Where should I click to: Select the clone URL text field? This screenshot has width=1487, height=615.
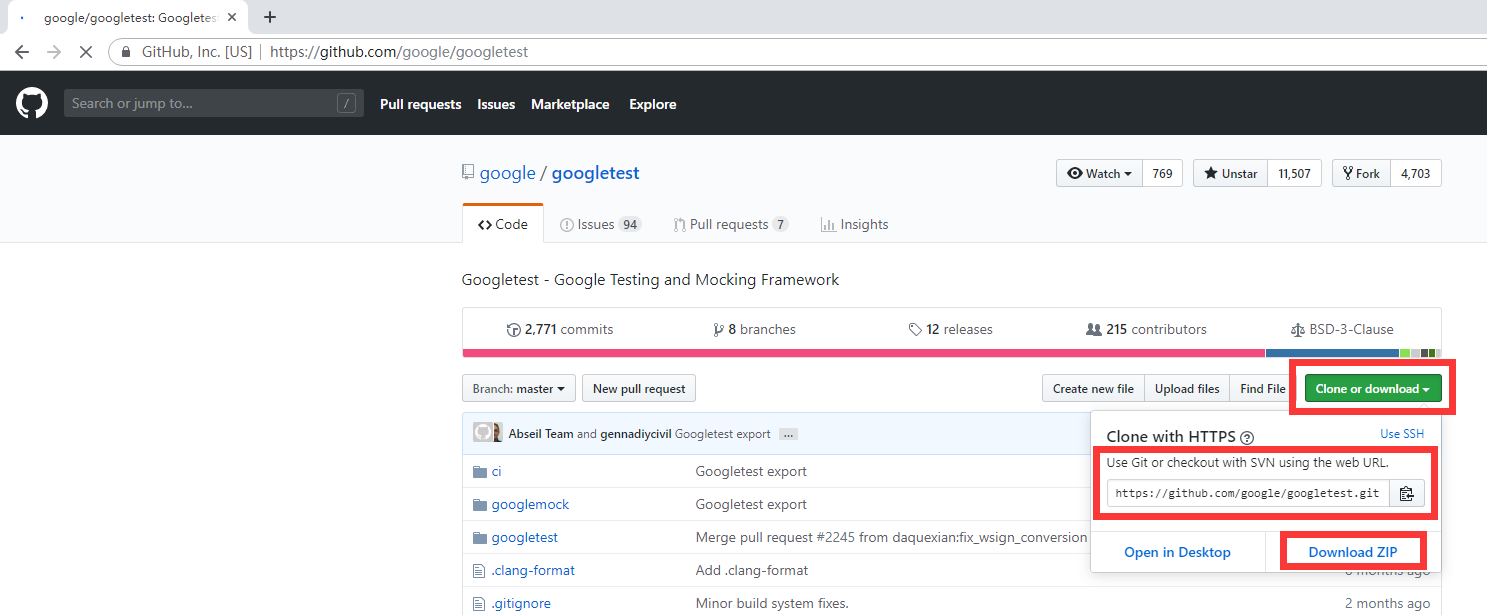[1248, 493]
